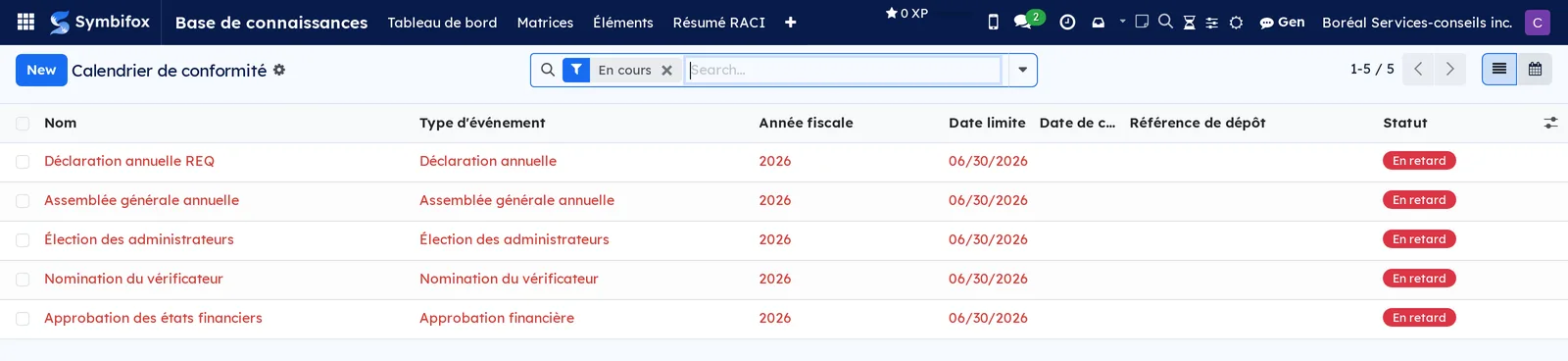The height and width of the screenshot is (361, 1568).
Task: Sort by Date limite column header
Action: [x=987, y=123]
